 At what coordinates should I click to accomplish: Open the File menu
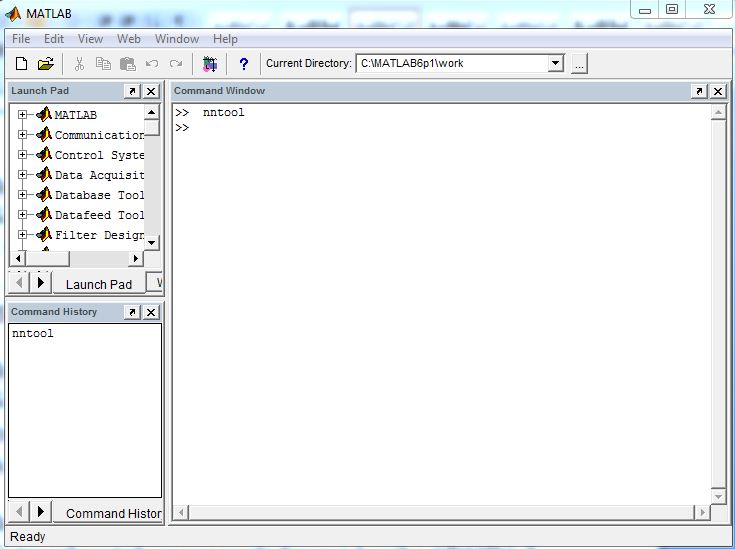21,39
